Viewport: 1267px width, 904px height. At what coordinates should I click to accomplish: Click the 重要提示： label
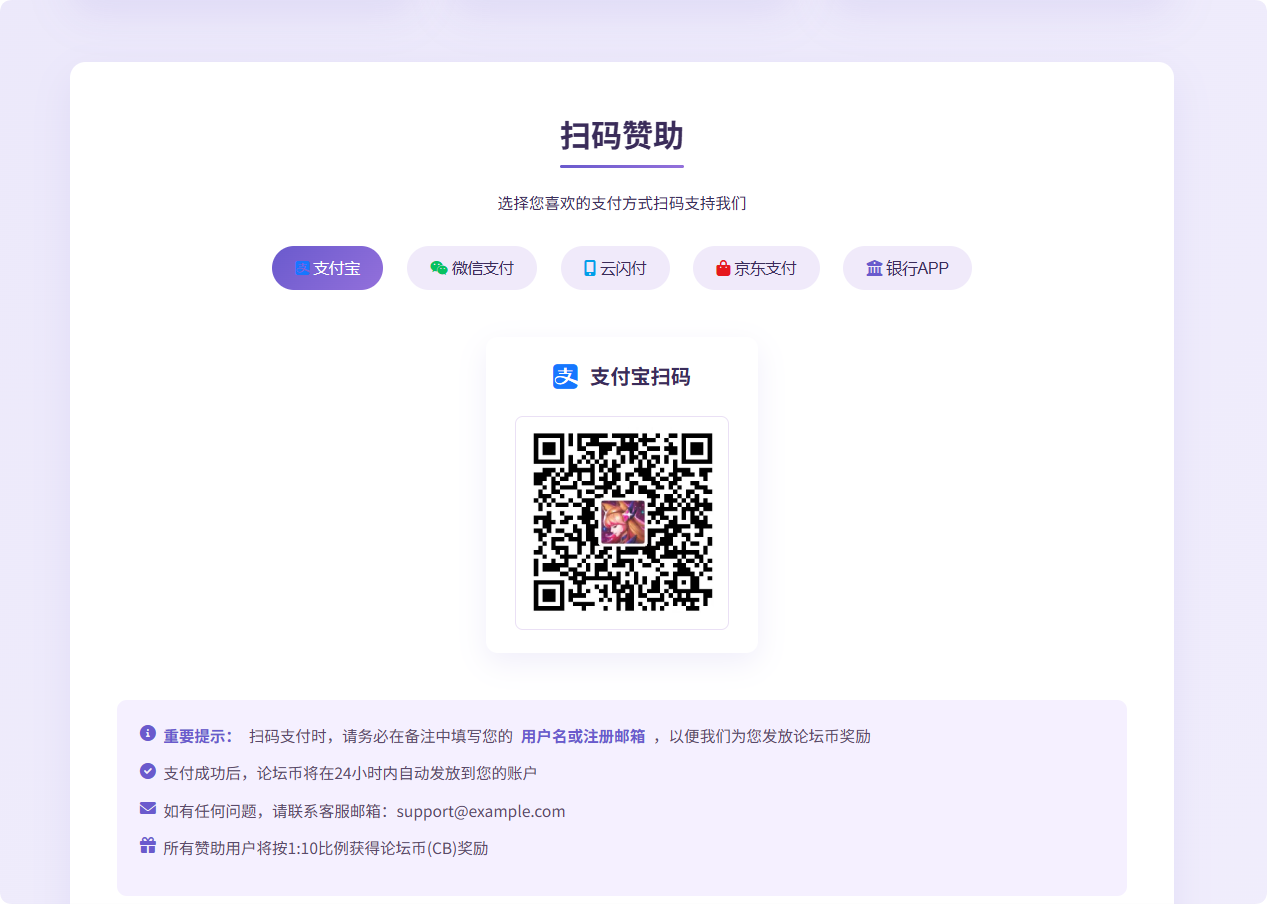[199, 736]
